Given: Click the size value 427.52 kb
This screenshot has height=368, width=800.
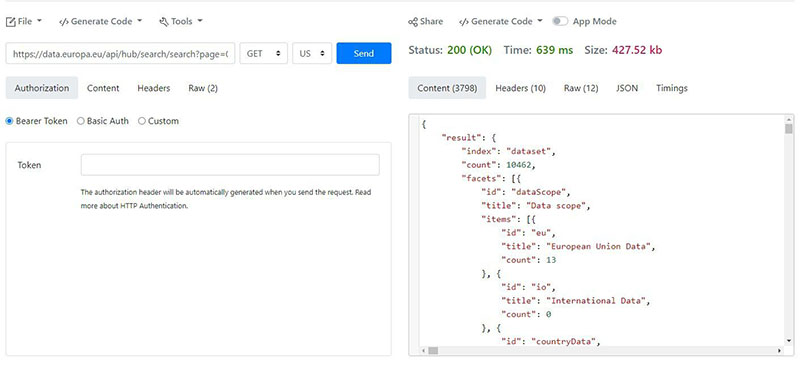Looking at the screenshot, I should tap(637, 50).
